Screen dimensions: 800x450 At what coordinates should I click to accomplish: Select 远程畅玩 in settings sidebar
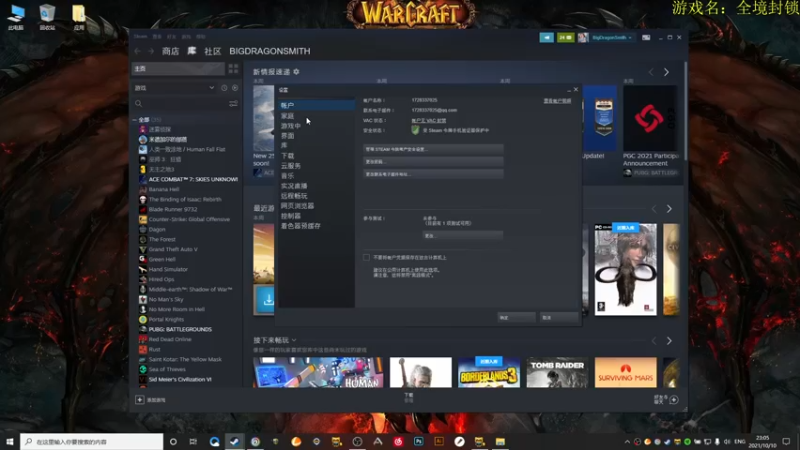(x=294, y=196)
